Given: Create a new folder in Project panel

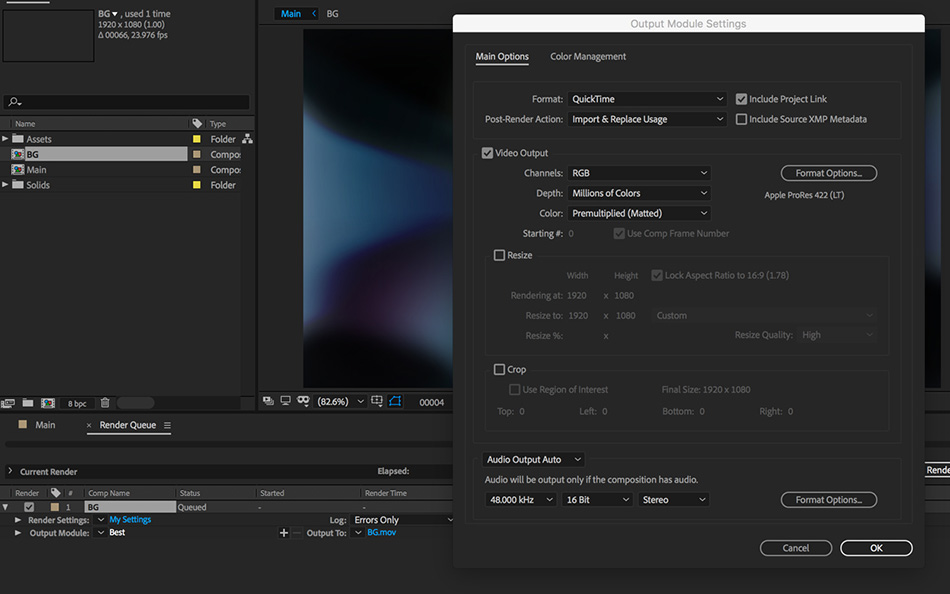Looking at the screenshot, I should click(27, 403).
